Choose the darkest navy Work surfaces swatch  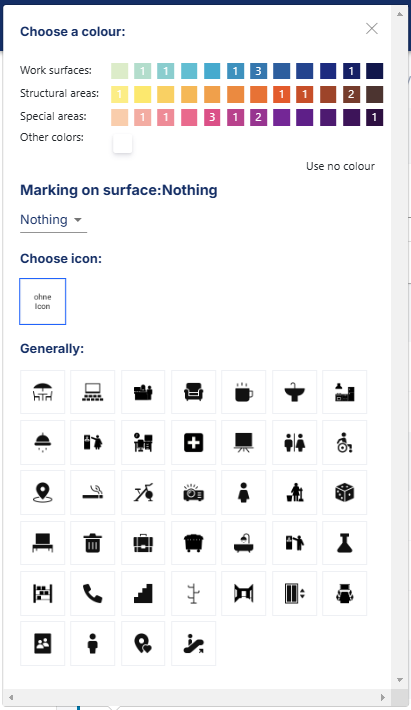(x=374, y=71)
